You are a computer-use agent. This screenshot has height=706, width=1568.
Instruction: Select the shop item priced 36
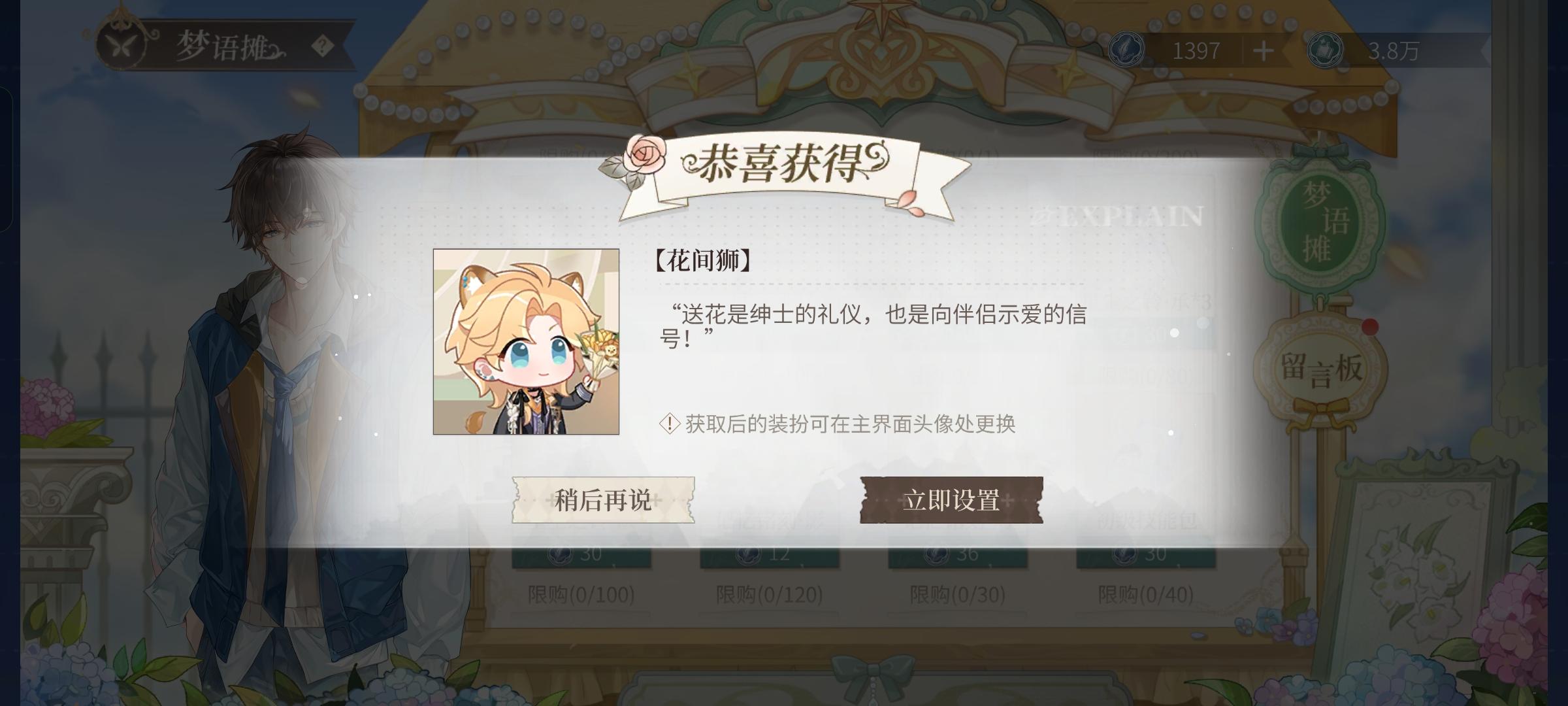pos(958,554)
